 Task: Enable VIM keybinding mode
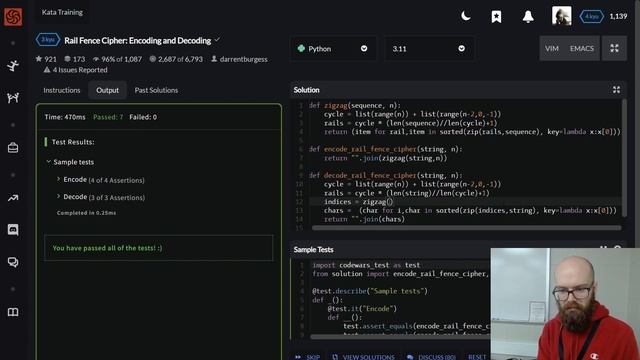(551, 49)
